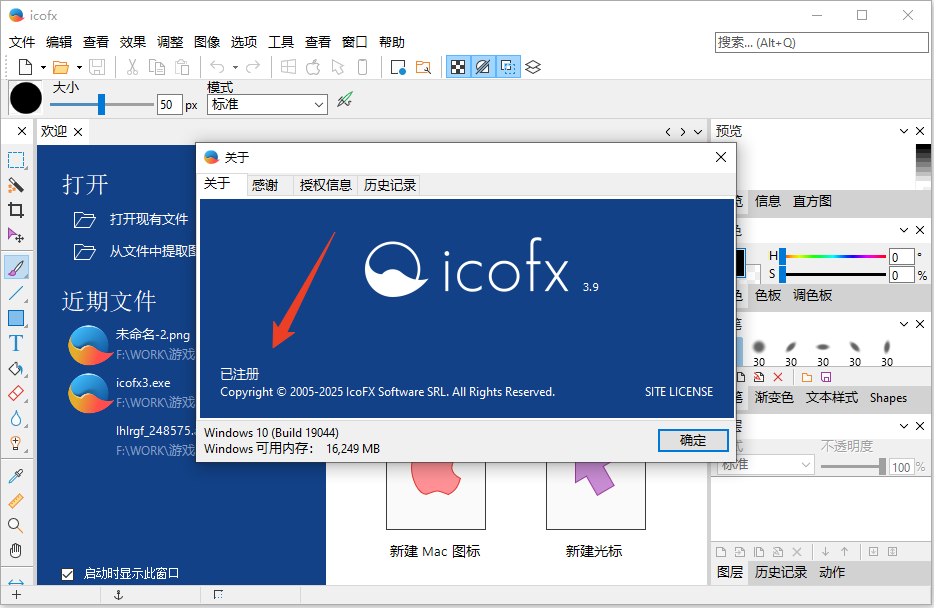This screenshot has width=934, height=608.
Task: Select the rectangular marquee selection tool
Action: click(x=16, y=160)
